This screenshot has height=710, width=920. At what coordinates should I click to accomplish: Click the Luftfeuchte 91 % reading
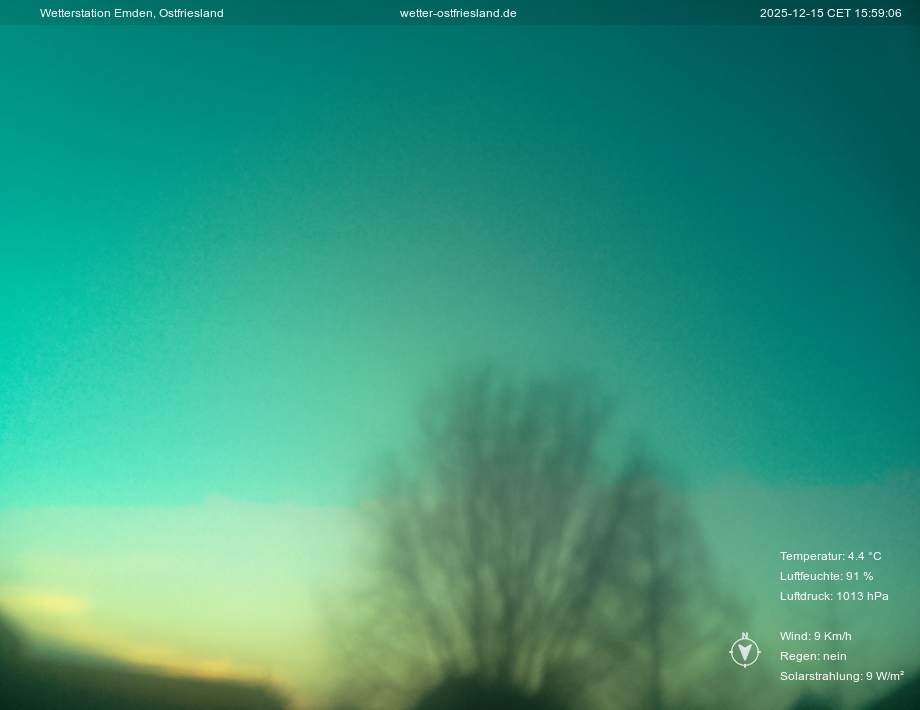point(826,576)
